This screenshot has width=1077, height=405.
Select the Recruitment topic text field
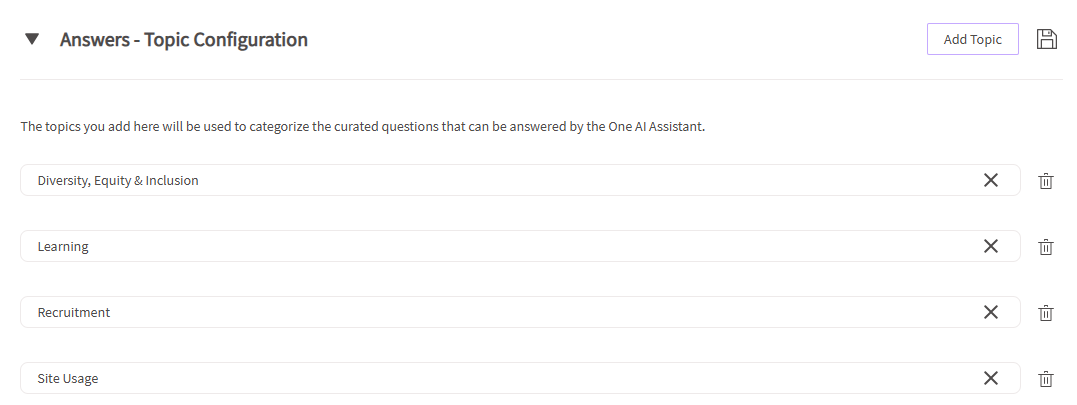coord(500,312)
